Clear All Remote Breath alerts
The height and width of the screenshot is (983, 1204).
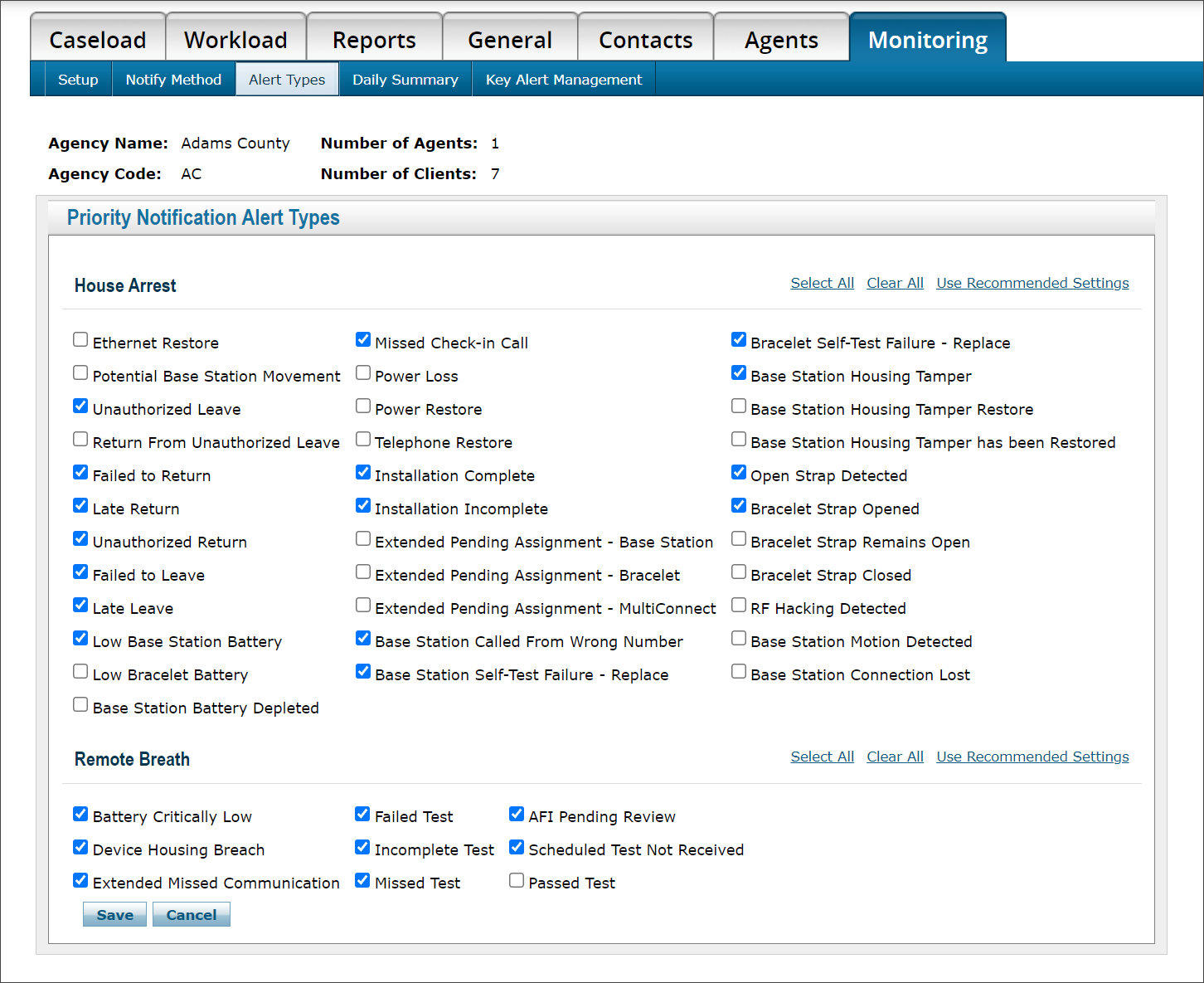point(895,756)
